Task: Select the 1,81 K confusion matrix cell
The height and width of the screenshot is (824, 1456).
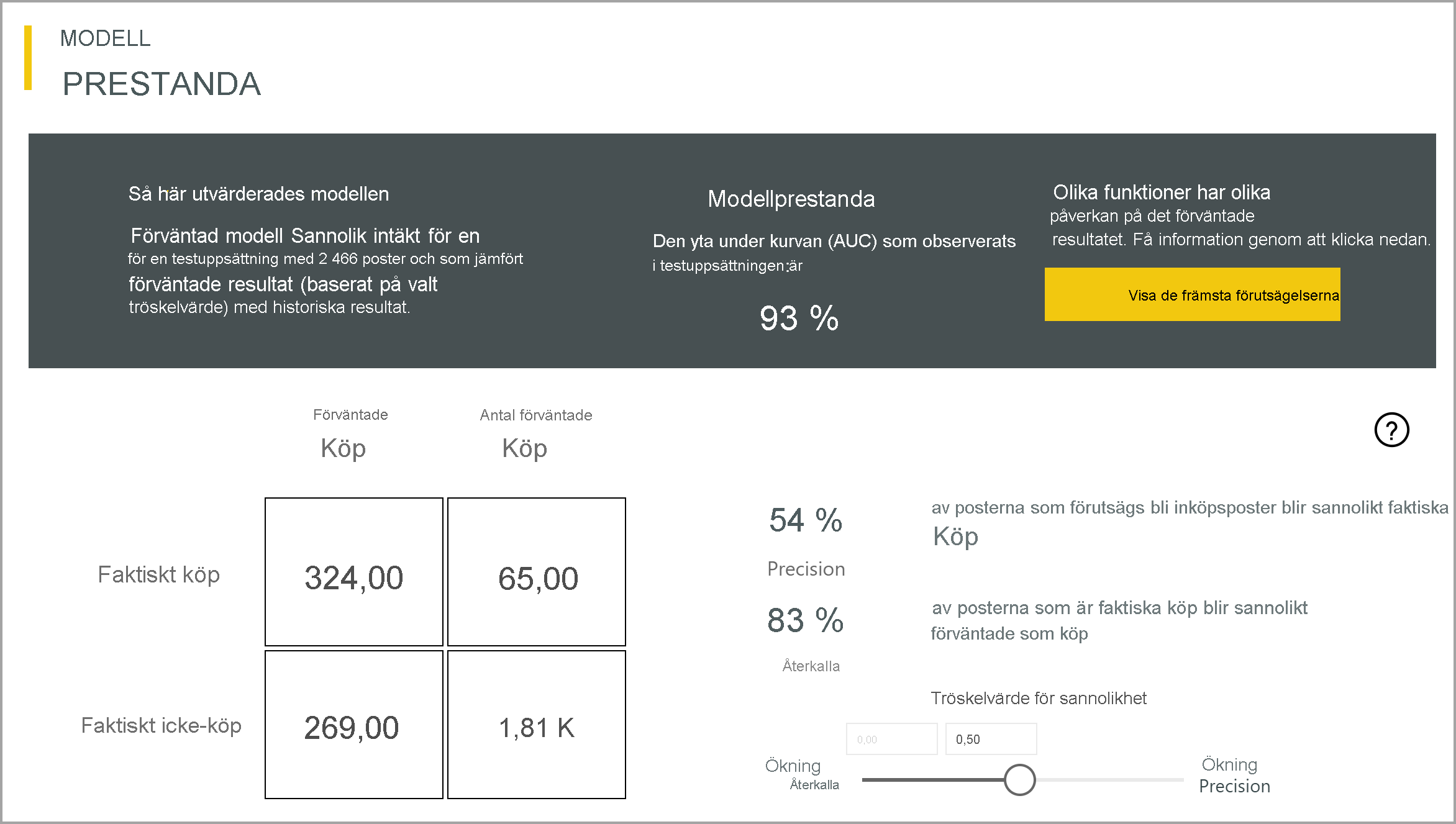Action: tap(537, 725)
